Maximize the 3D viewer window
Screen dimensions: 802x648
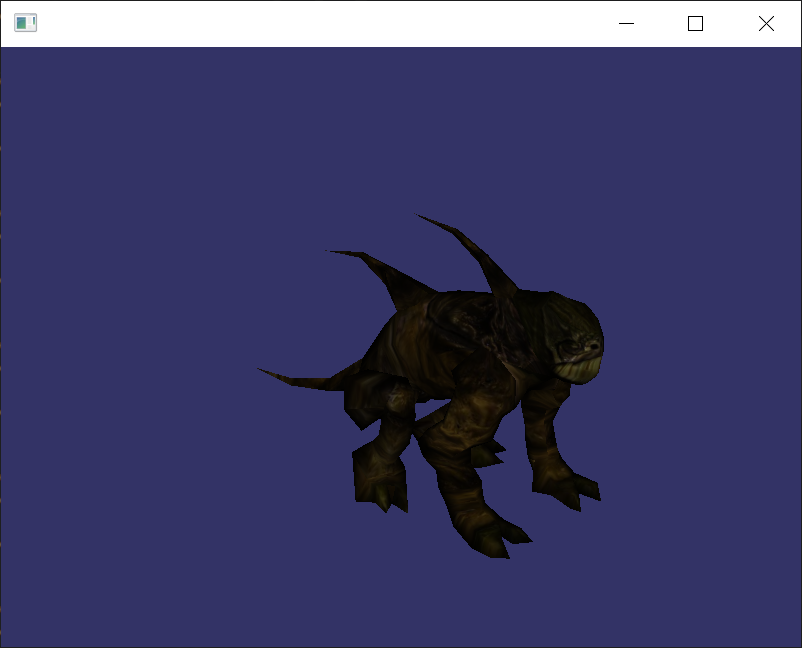(695, 24)
